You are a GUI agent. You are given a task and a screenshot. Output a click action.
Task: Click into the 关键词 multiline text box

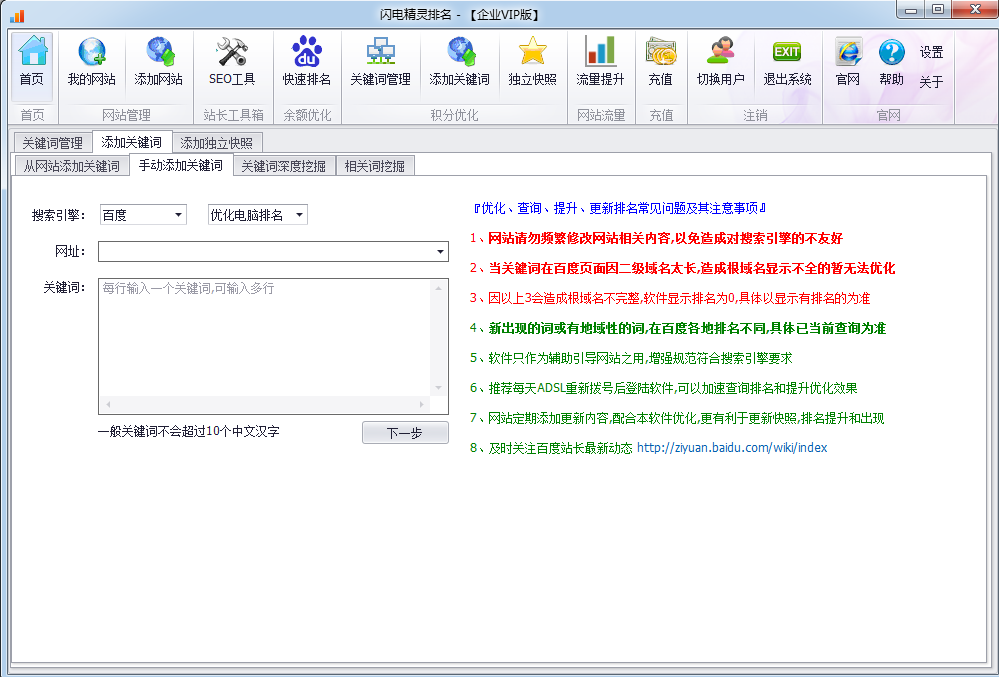(x=265, y=340)
